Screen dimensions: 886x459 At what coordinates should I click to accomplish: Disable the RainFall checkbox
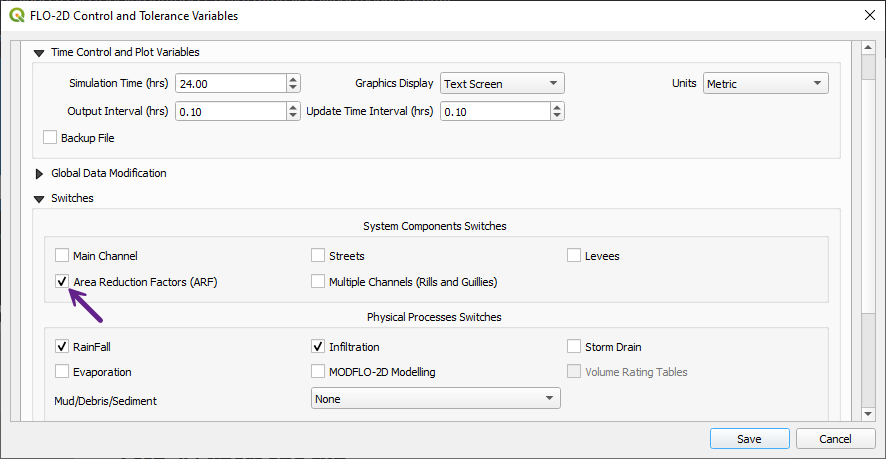pos(63,347)
